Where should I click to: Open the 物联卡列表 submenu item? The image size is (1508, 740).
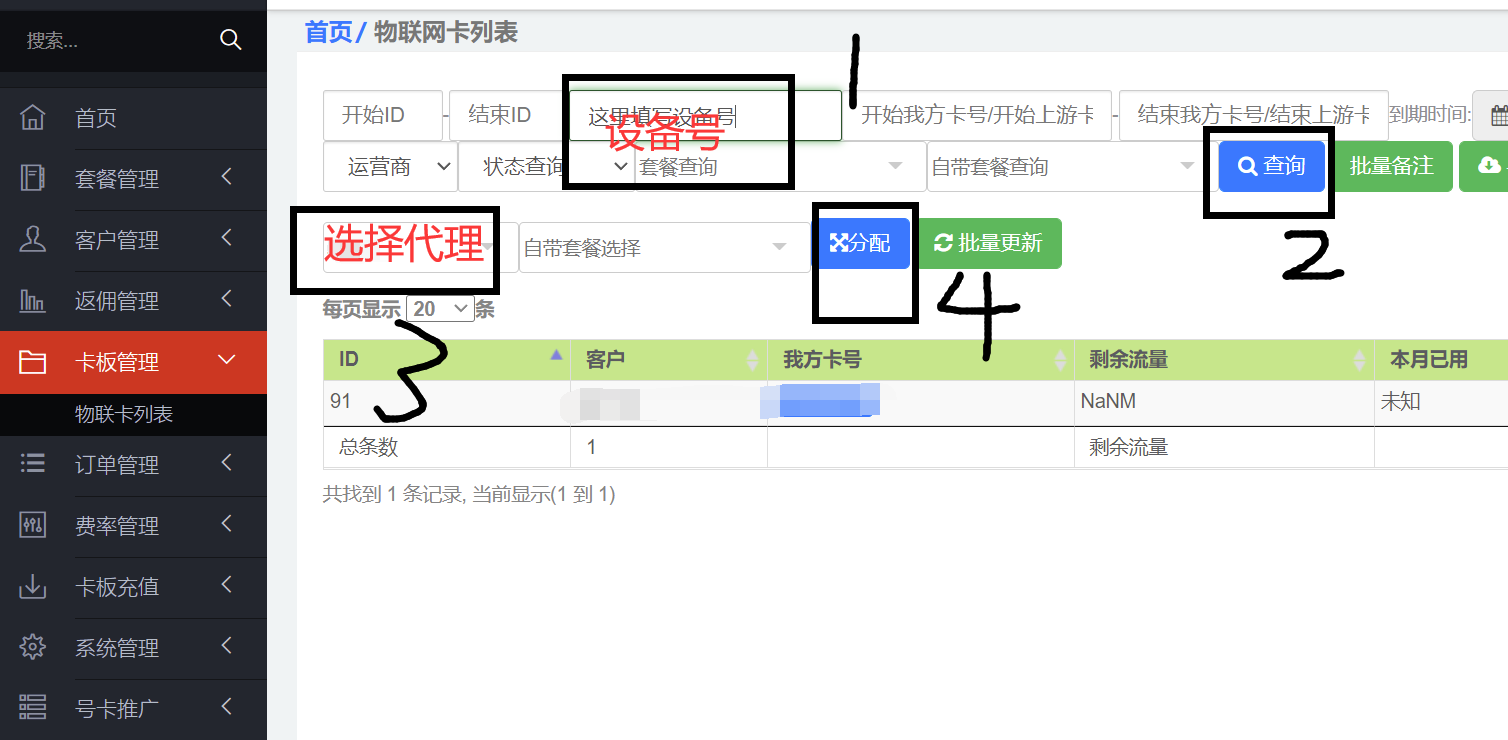[124, 414]
